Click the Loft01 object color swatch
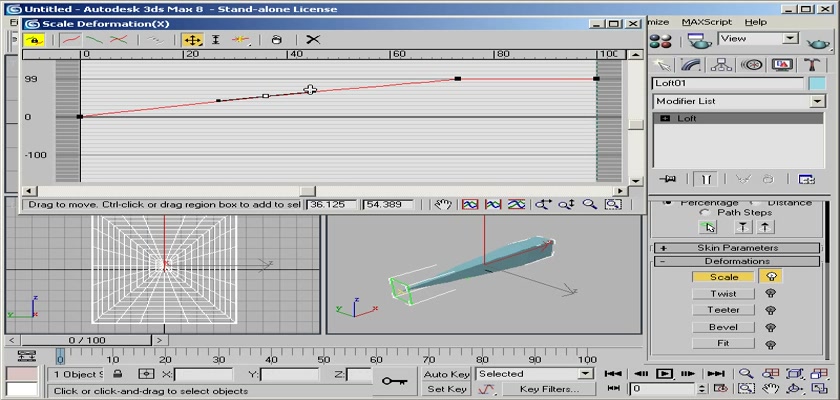Image resolution: width=840 pixels, height=400 pixels. coord(817,83)
